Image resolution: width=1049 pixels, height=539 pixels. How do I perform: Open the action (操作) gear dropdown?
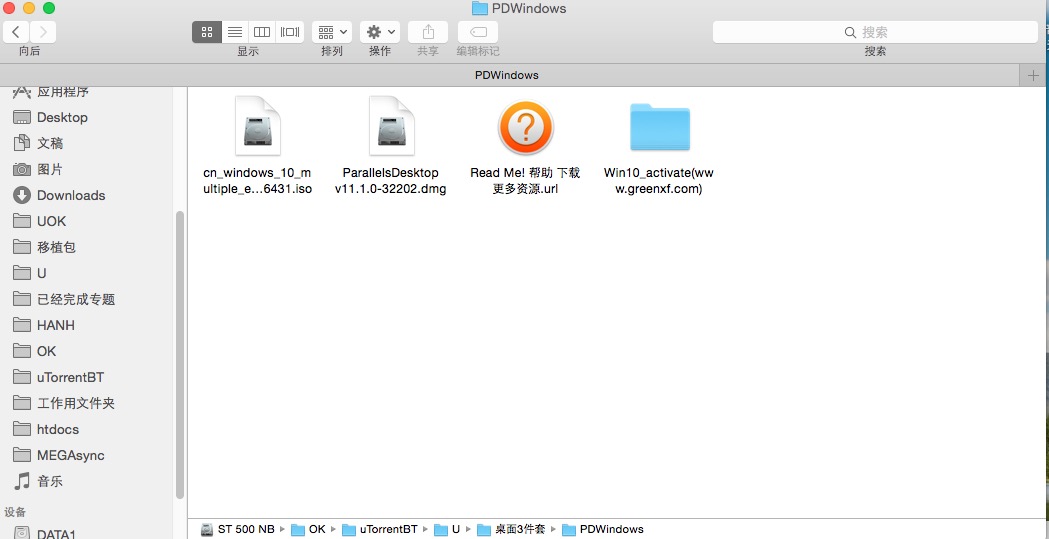click(380, 31)
